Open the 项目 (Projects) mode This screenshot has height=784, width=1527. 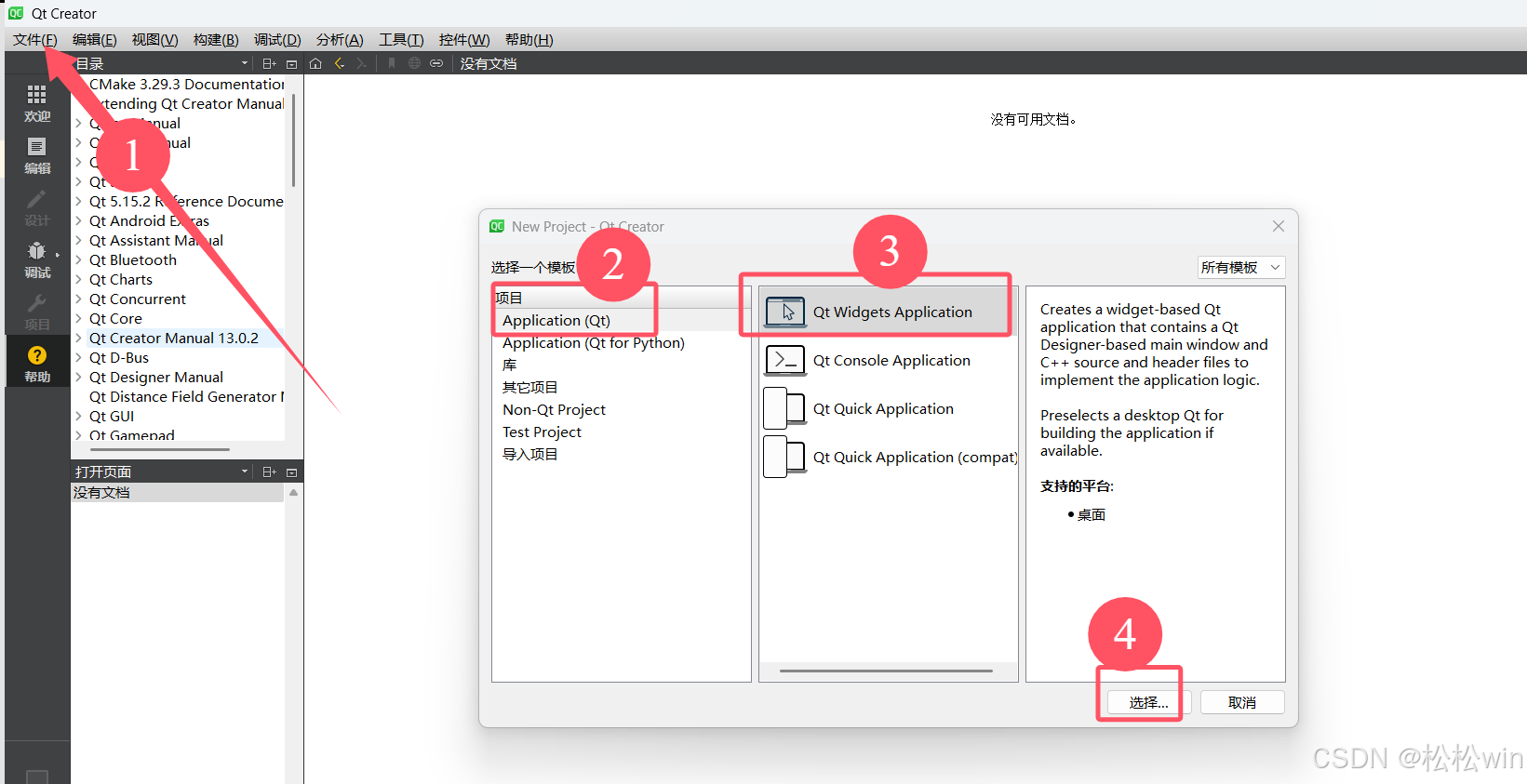(x=37, y=312)
